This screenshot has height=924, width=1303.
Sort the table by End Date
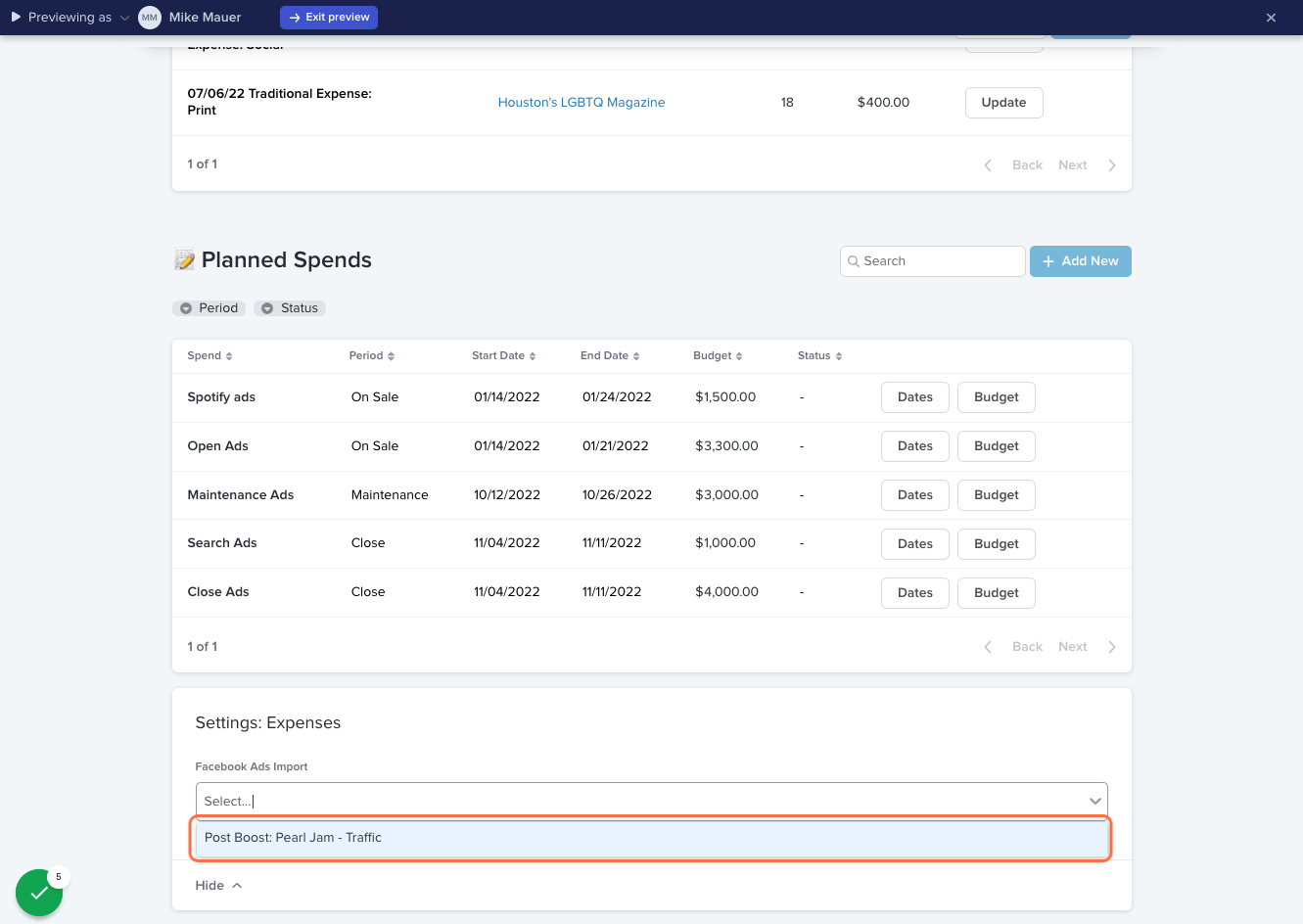tap(609, 356)
